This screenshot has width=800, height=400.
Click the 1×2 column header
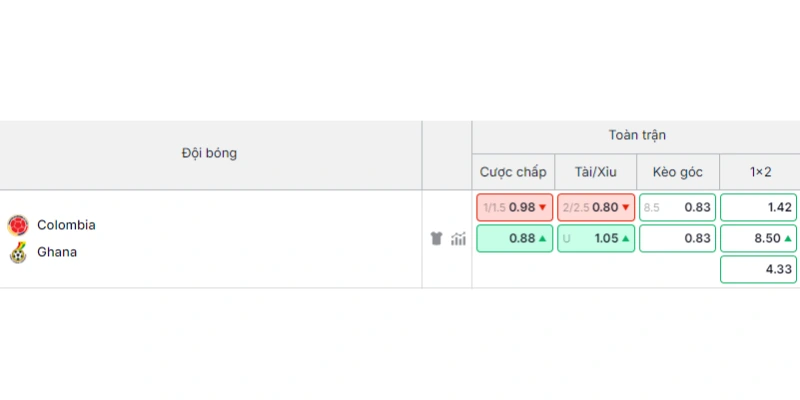click(760, 172)
